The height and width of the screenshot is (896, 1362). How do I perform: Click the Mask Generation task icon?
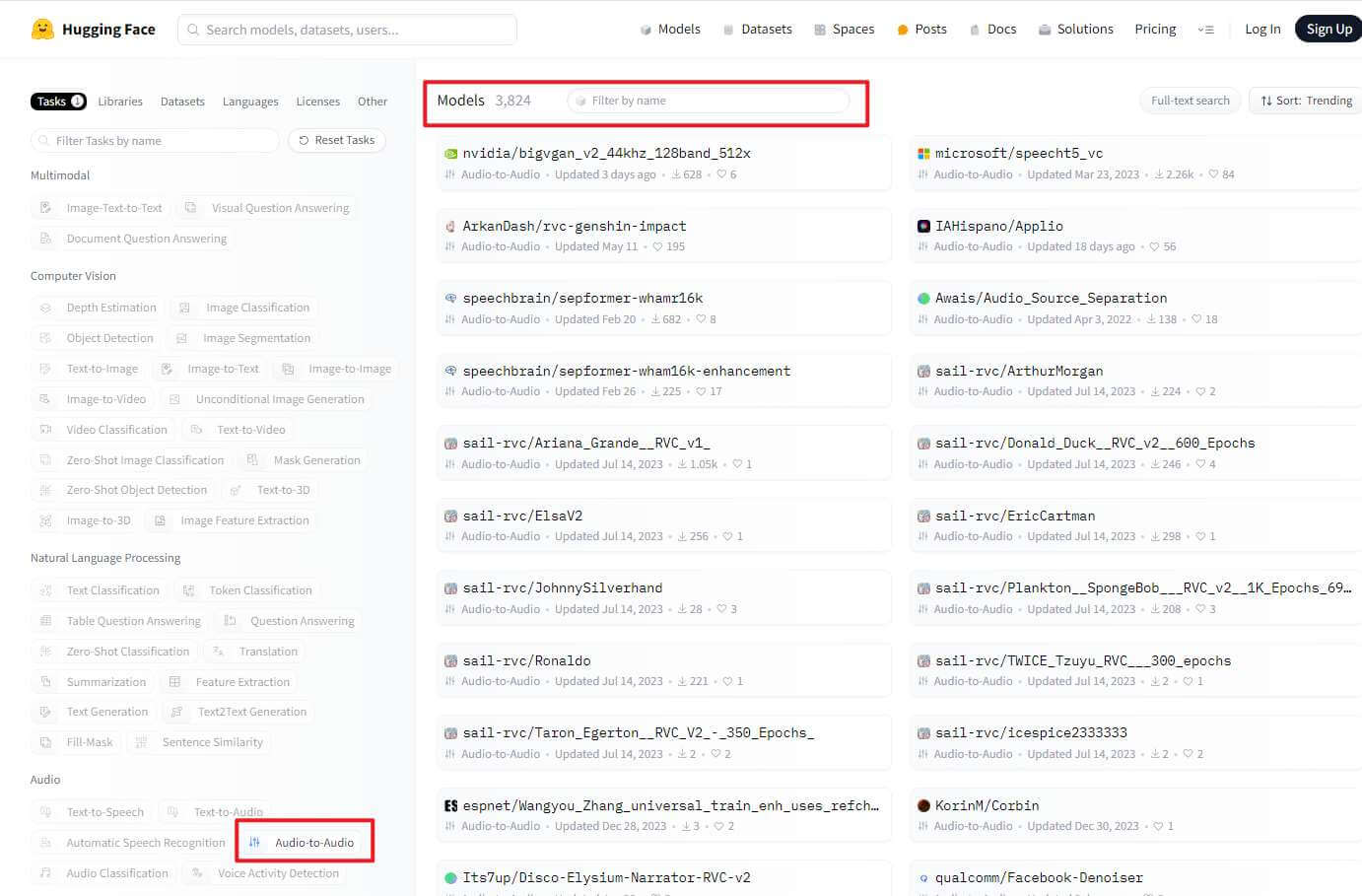click(x=252, y=460)
